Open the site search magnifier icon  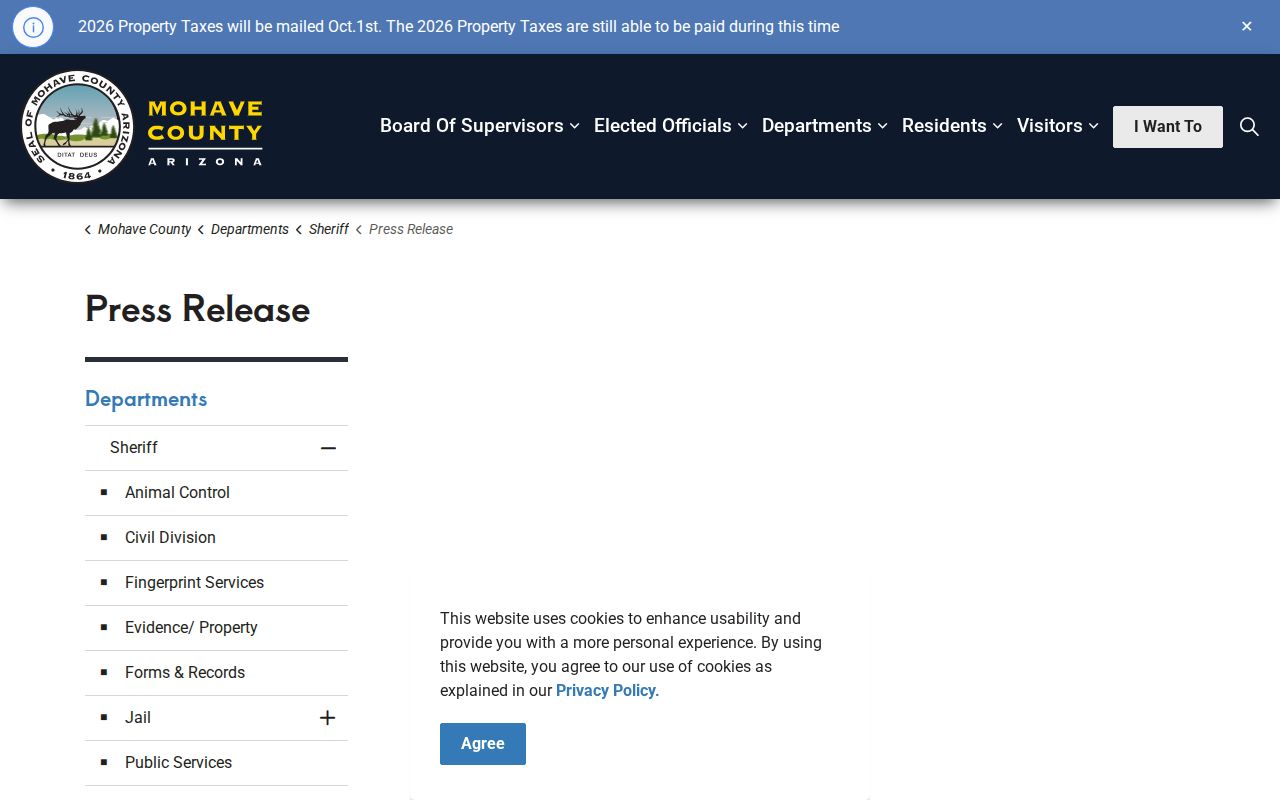(x=1249, y=126)
